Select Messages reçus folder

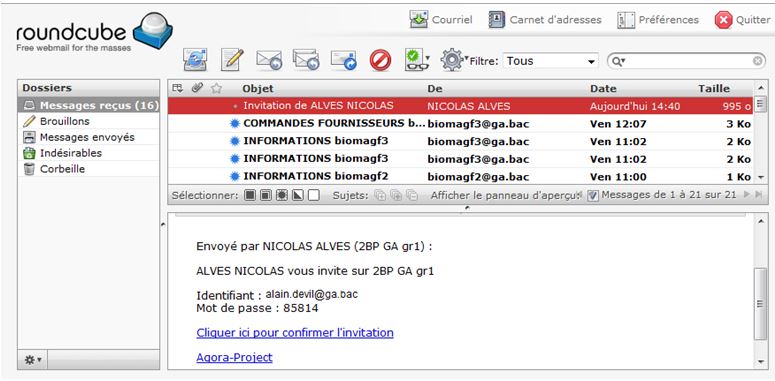[89, 105]
